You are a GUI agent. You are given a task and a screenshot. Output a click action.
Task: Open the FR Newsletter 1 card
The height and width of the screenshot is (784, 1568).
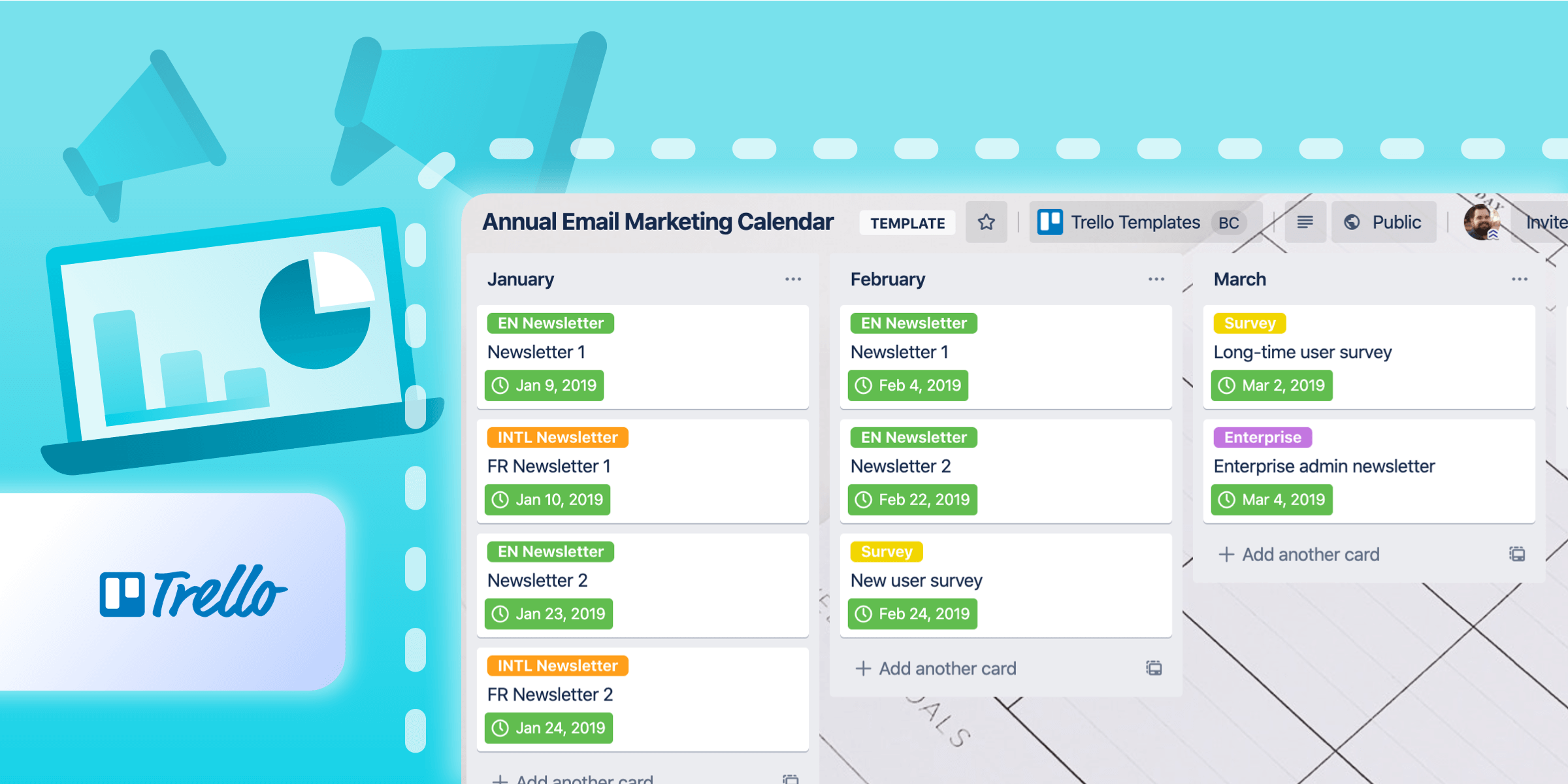click(x=643, y=471)
